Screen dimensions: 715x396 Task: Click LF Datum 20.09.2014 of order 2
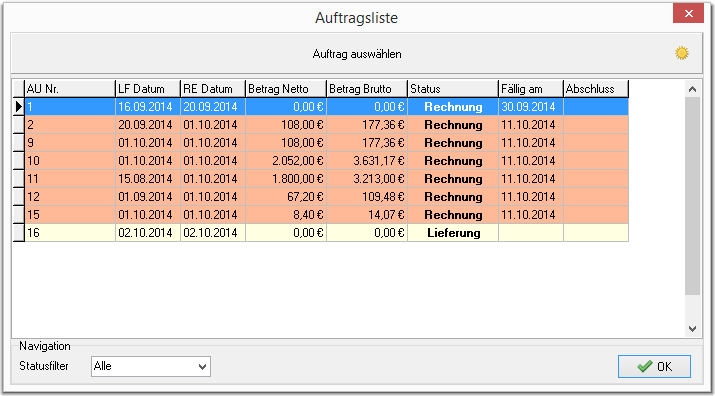click(148, 125)
